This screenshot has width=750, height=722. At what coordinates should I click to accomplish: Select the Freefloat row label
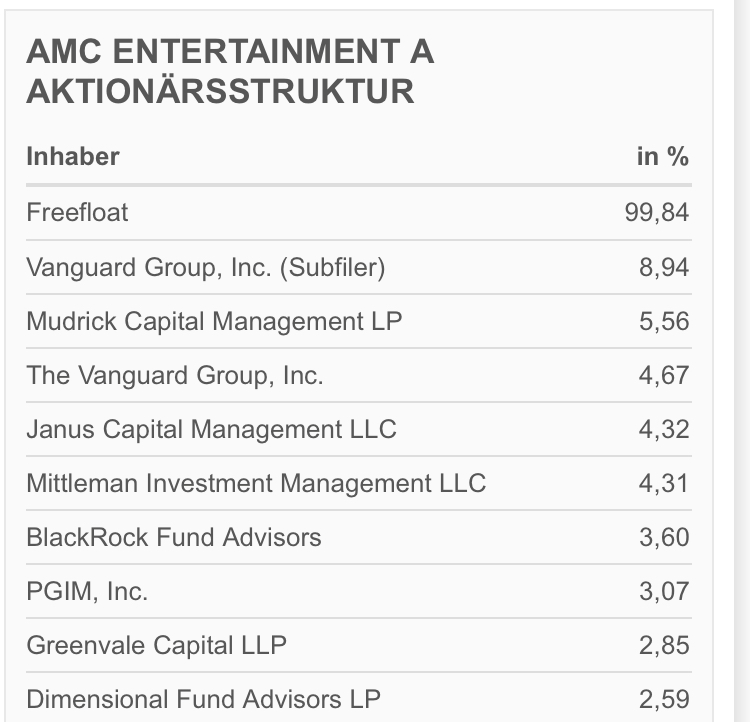77,213
